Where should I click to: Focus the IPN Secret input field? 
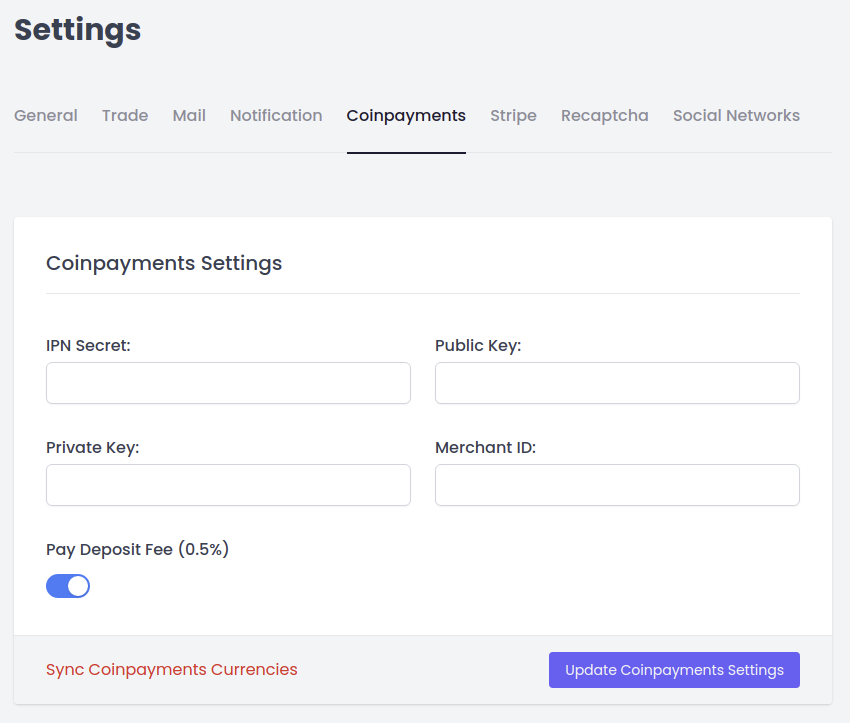pos(228,383)
